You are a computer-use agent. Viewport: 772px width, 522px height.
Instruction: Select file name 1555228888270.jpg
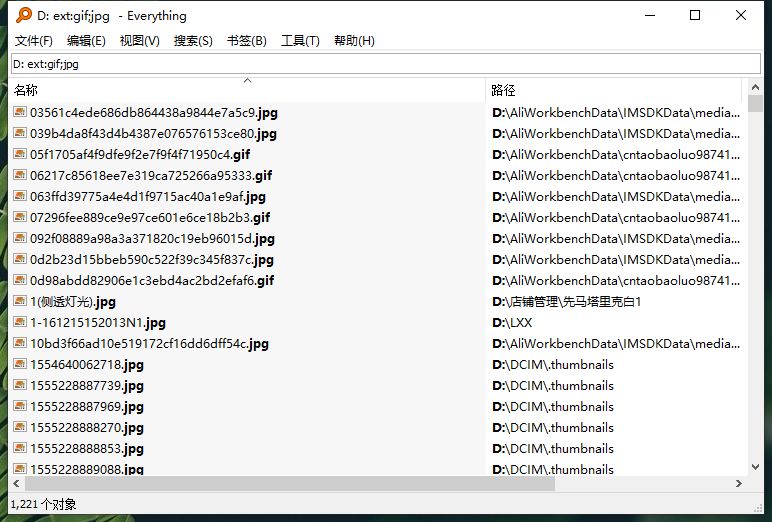[87, 428]
